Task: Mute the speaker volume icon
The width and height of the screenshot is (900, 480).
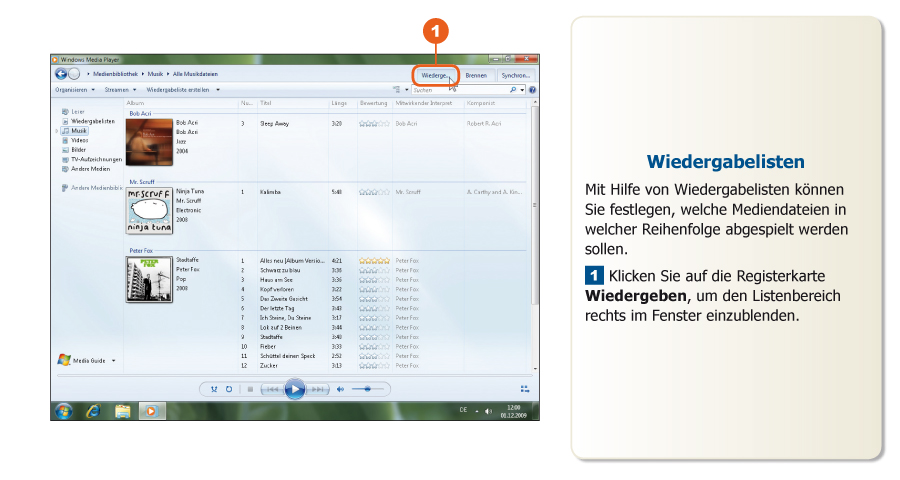Action: point(340,389)
